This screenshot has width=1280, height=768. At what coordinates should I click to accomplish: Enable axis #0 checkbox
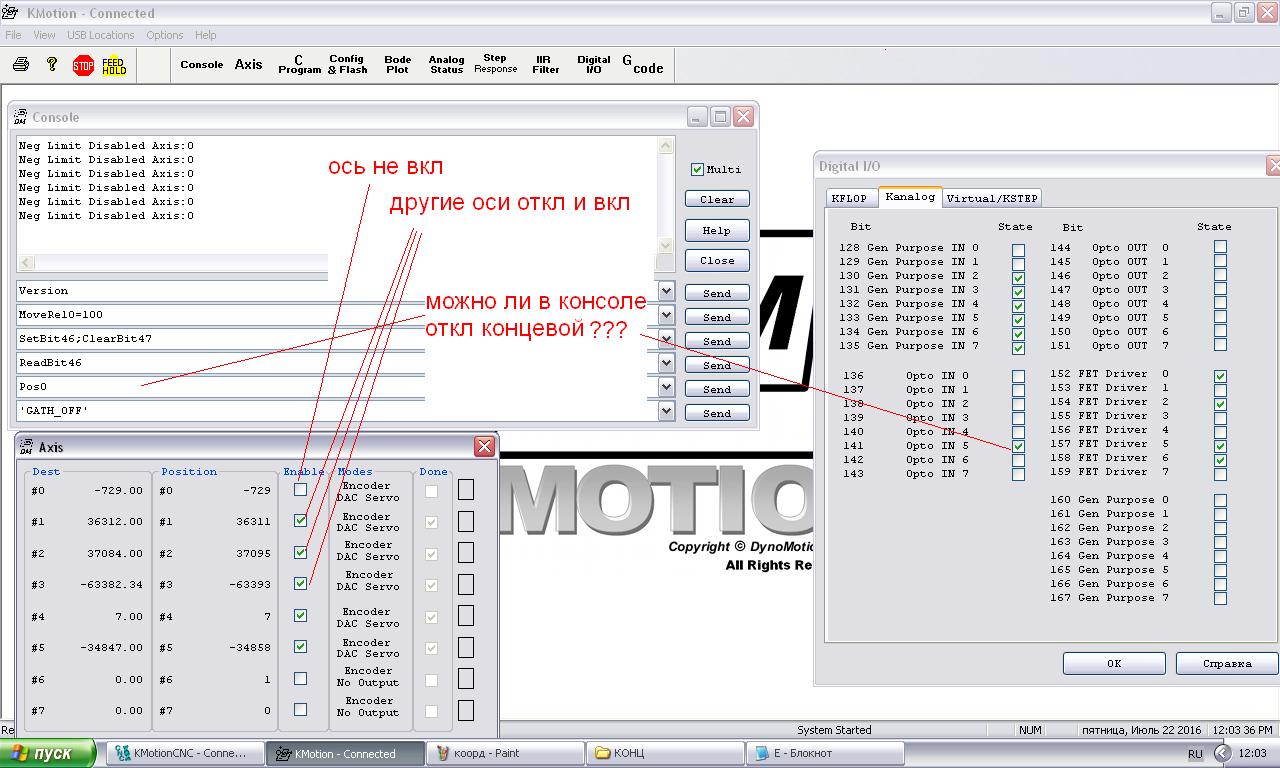point(300,490)
